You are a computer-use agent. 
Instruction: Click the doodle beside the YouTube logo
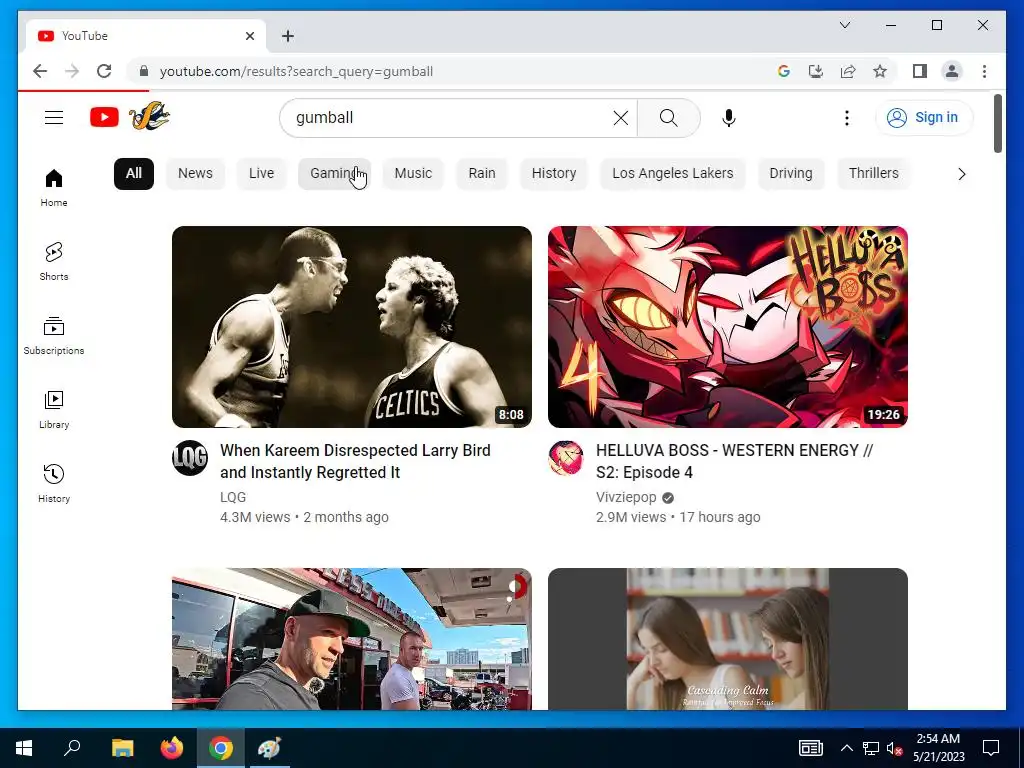150,116
